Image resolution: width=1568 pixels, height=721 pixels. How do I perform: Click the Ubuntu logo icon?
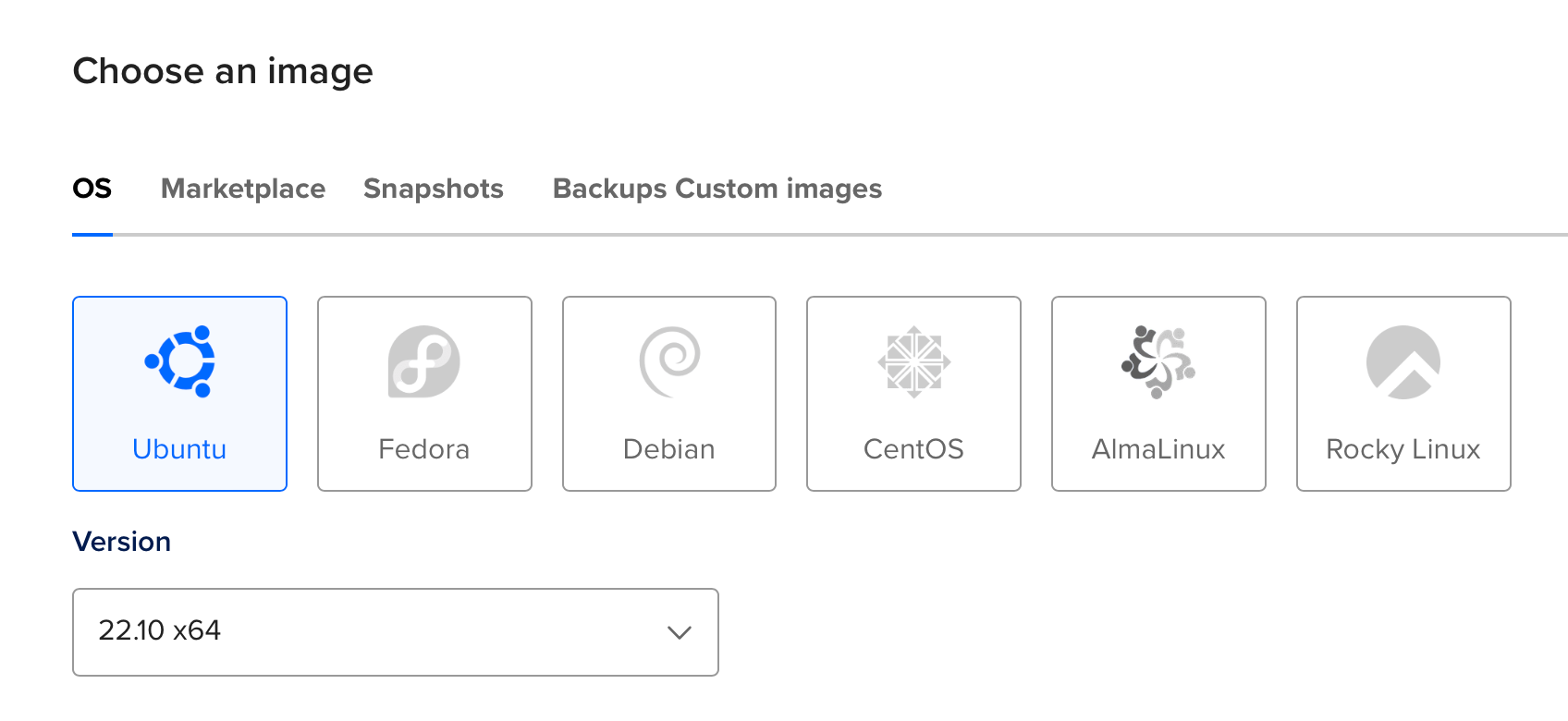coord(179,361)
